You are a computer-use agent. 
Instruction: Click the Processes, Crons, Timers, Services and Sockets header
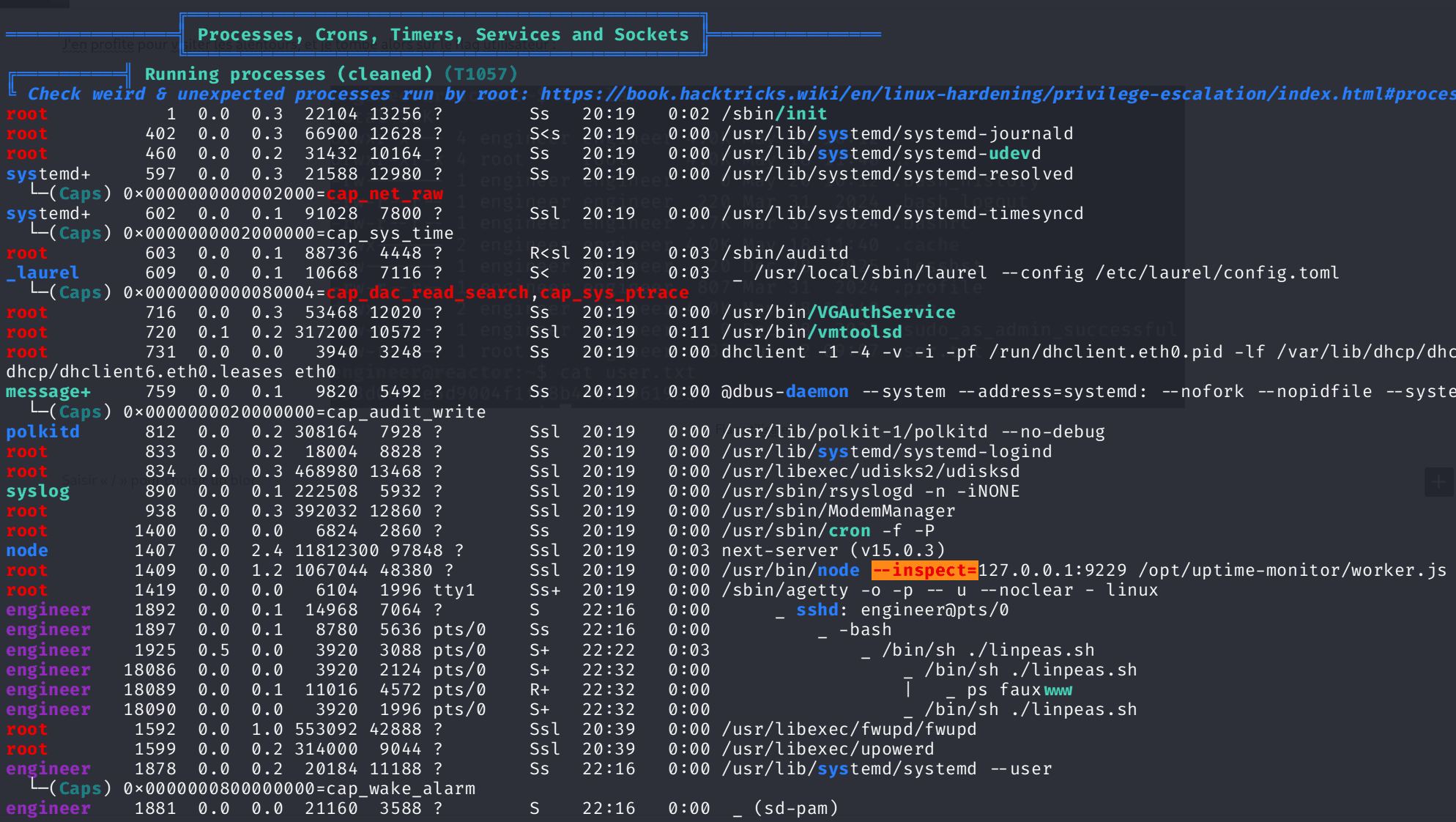443,34
